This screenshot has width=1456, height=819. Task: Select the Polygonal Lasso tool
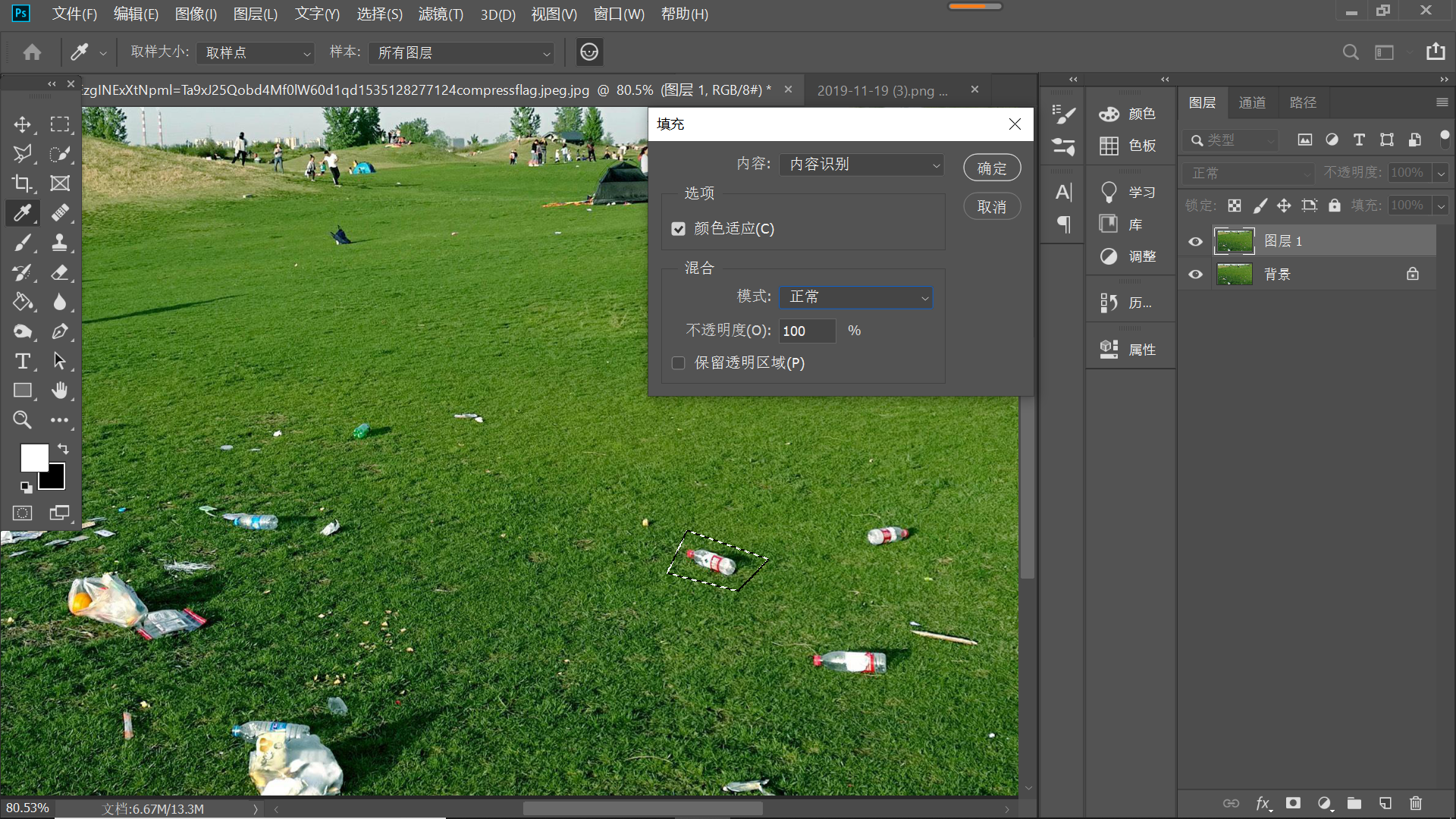pos(23,154)
